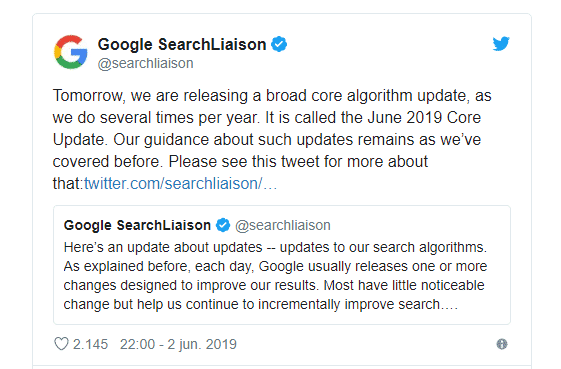Screen dimensions: 561x369
Task: Open the twitter.com/searchliaison link
Action: pos(180,184)
